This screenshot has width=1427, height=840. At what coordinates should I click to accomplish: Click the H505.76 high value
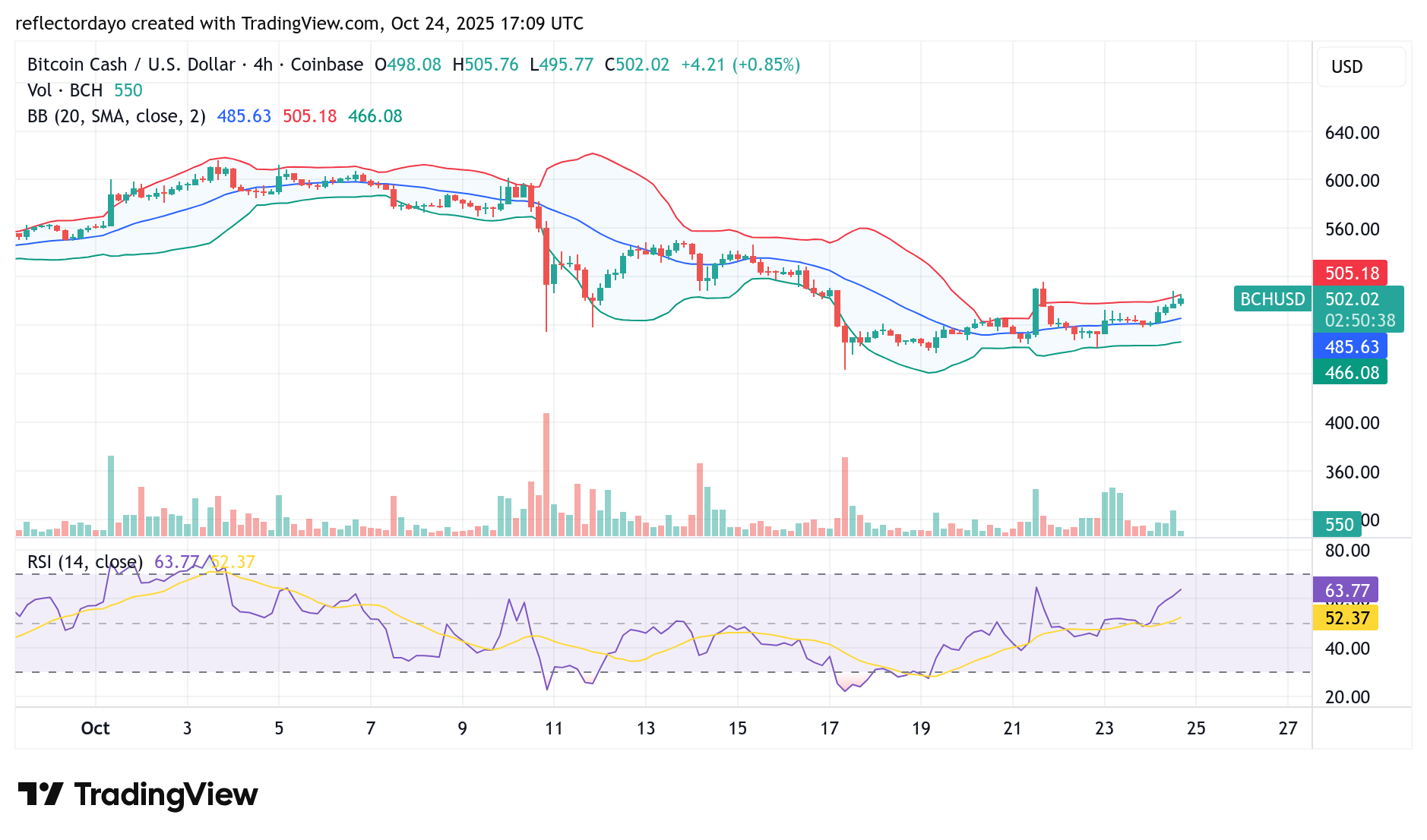click(x=486, y=65)
